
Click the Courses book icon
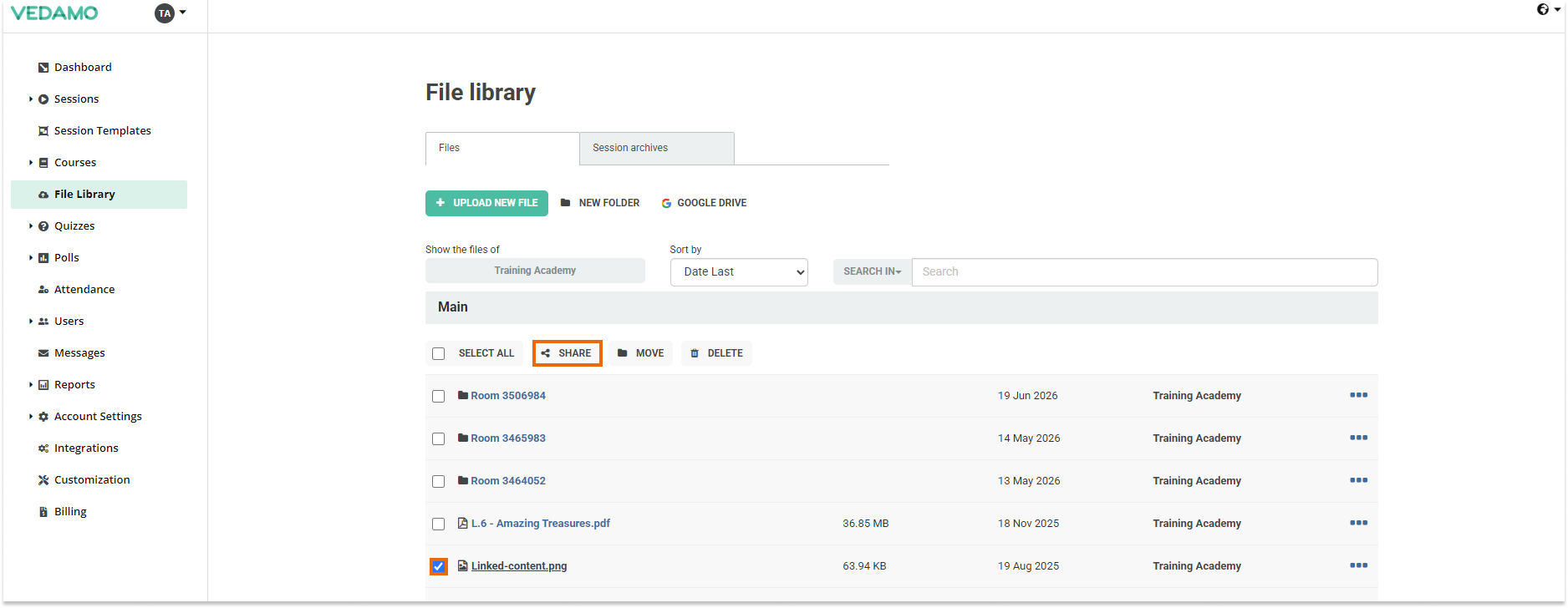click(x=43, y=163)
